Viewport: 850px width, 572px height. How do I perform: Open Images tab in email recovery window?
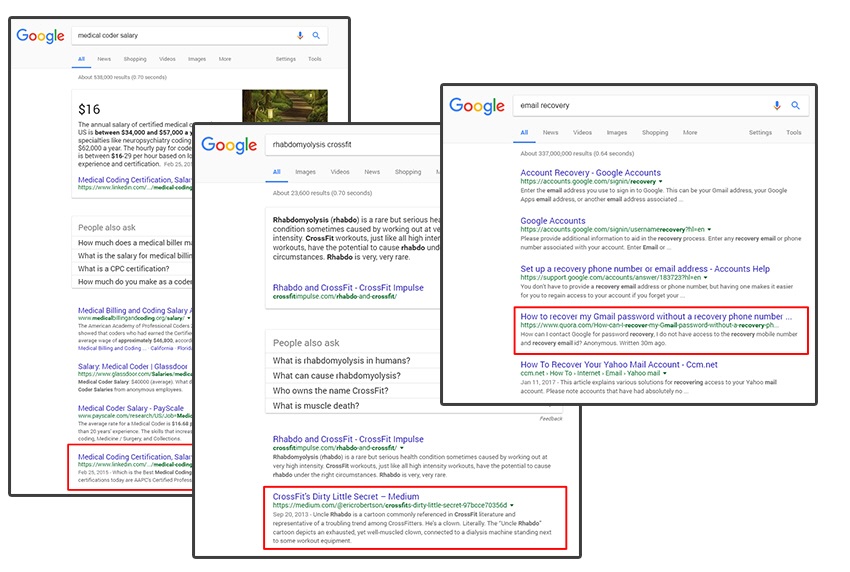tap(616, 132)
